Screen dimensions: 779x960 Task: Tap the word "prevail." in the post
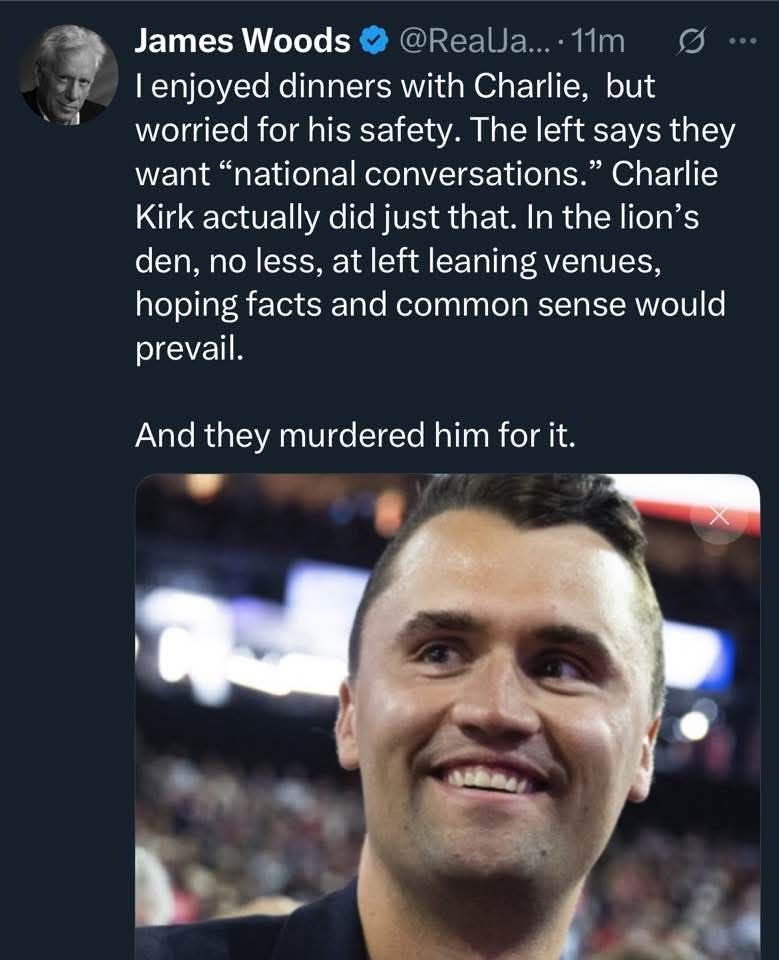[x=189, y=349]
